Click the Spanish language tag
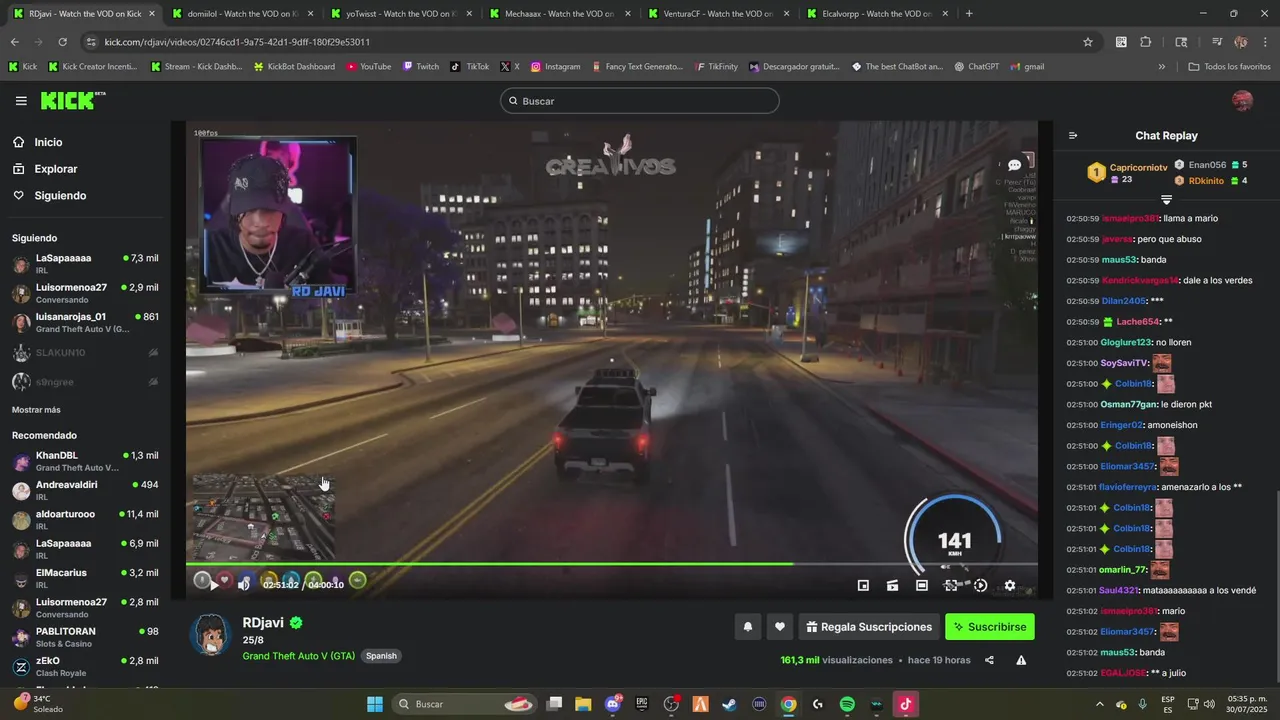This screenshot has width=1280, height=720. [381, 656]
